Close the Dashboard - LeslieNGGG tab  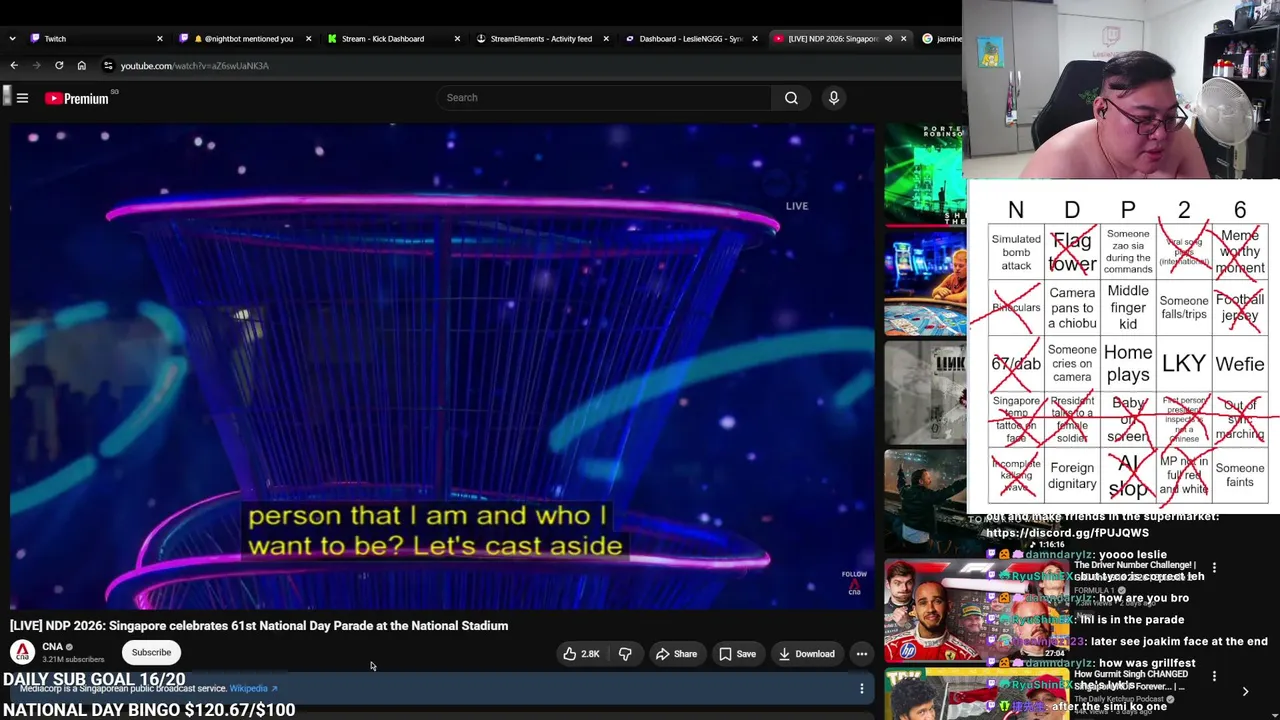point(755,39)
